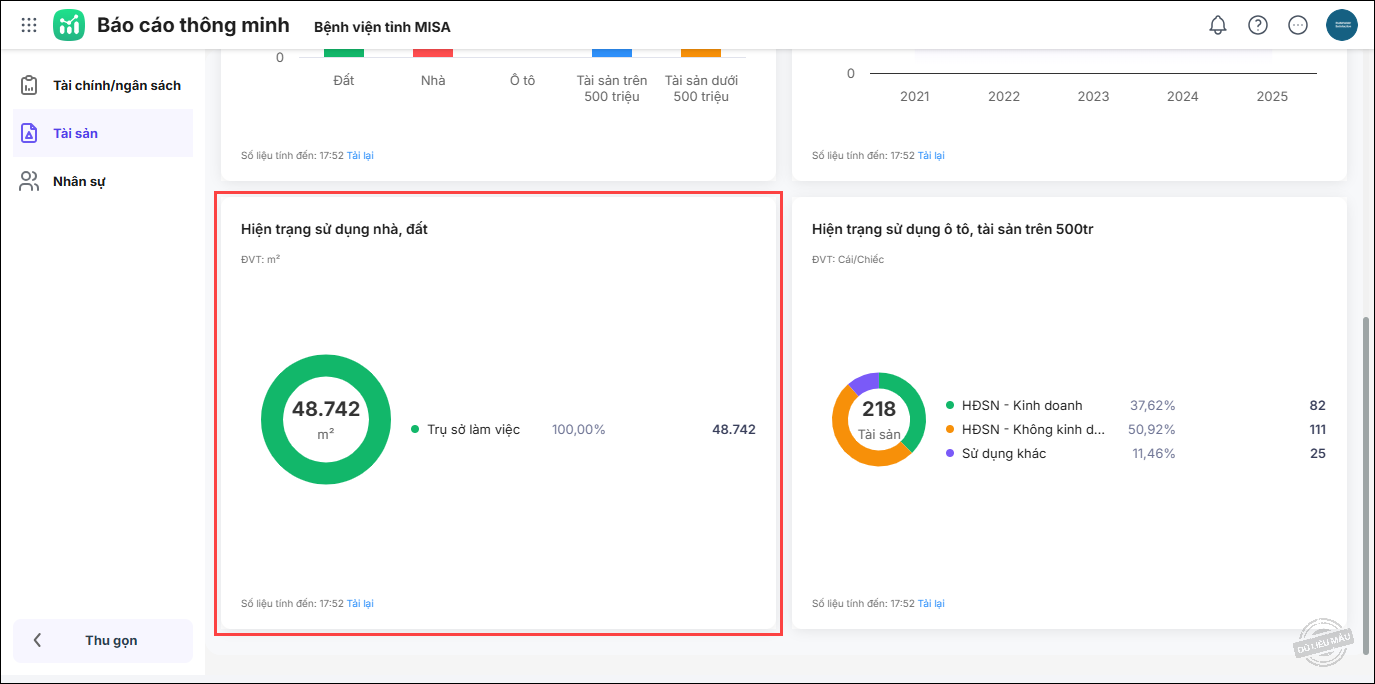Viewport: 1375px width, 684px height.
Task: Toggle HĐSN - Không kinh doanh legend entry
Action: tap(1032, 429)
